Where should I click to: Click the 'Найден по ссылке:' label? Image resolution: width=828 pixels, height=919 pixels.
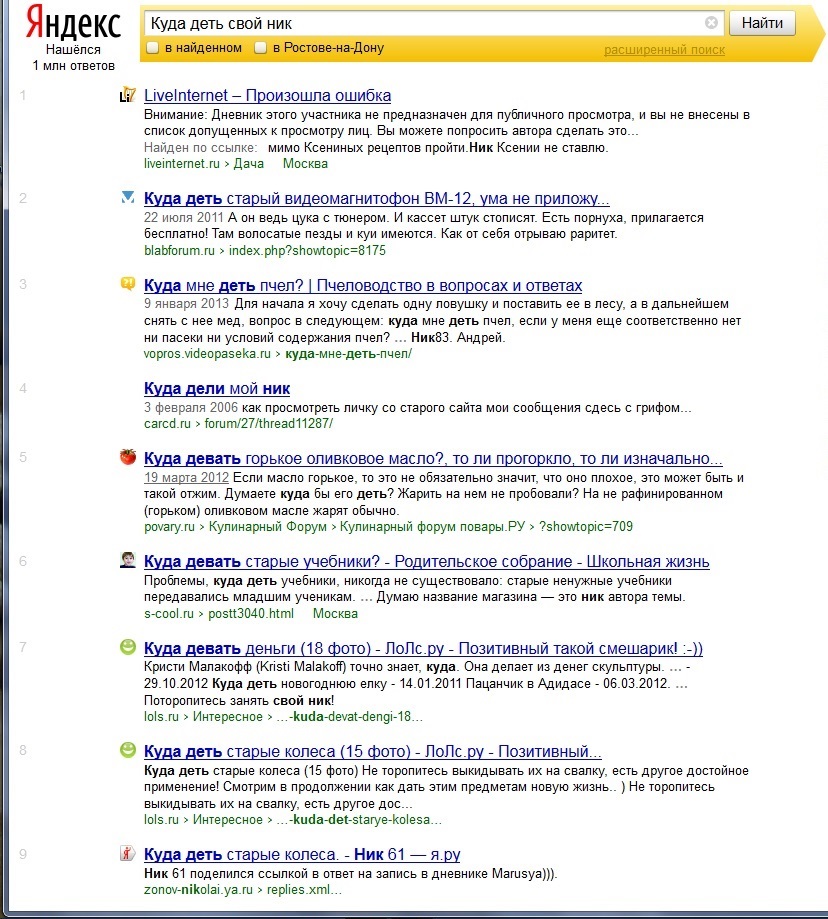[200, 148]
